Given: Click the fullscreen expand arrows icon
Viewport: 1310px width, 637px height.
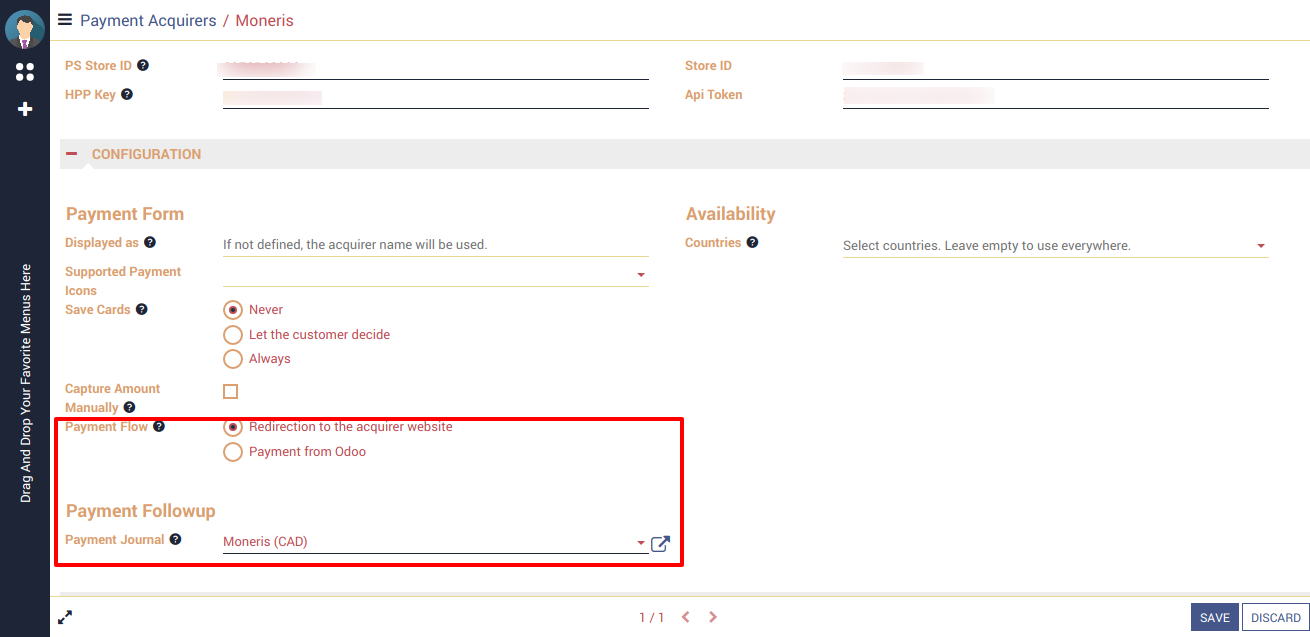Looking at the screenshot, I should 65,618.
